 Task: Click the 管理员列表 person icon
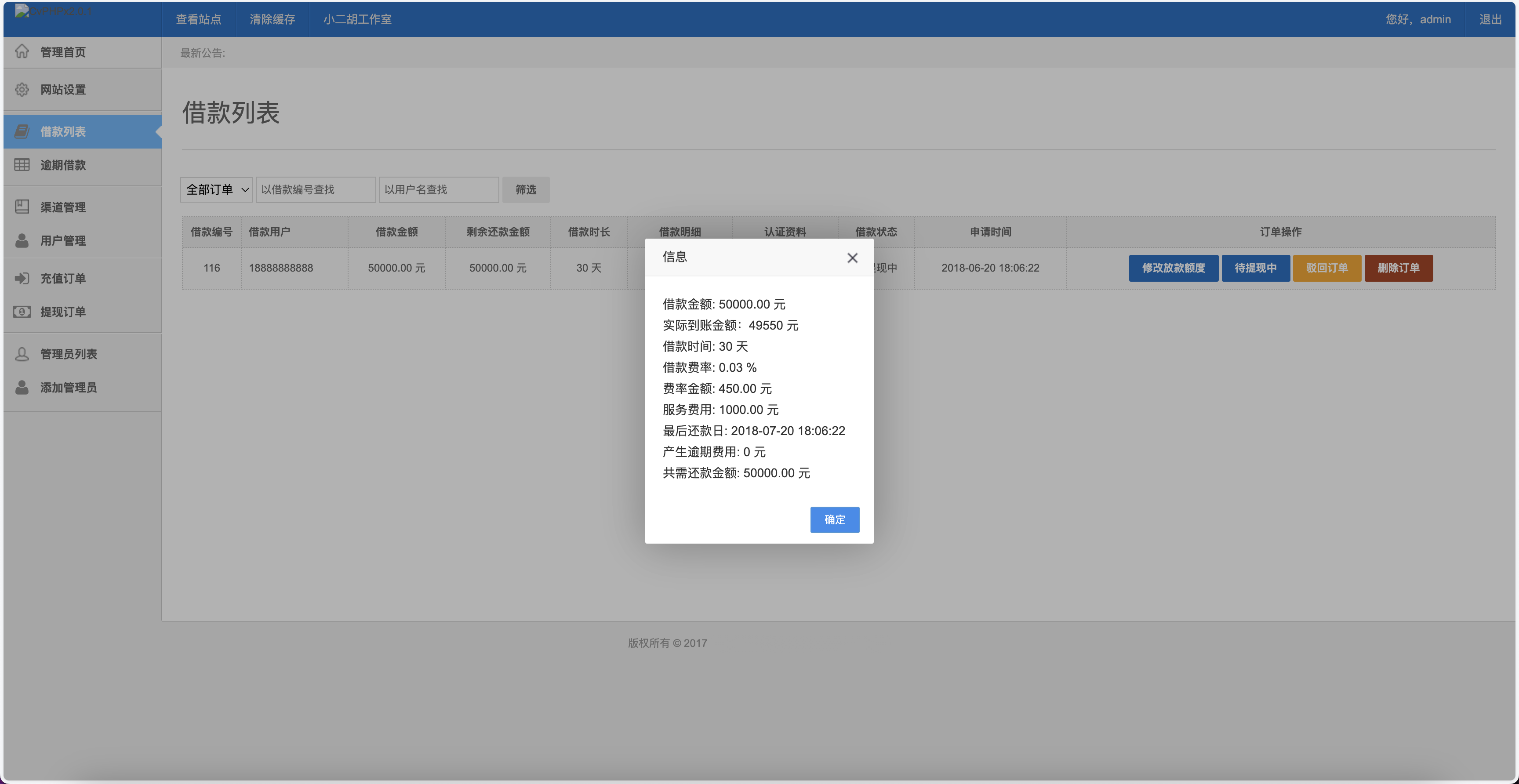(x=22, y=354)
